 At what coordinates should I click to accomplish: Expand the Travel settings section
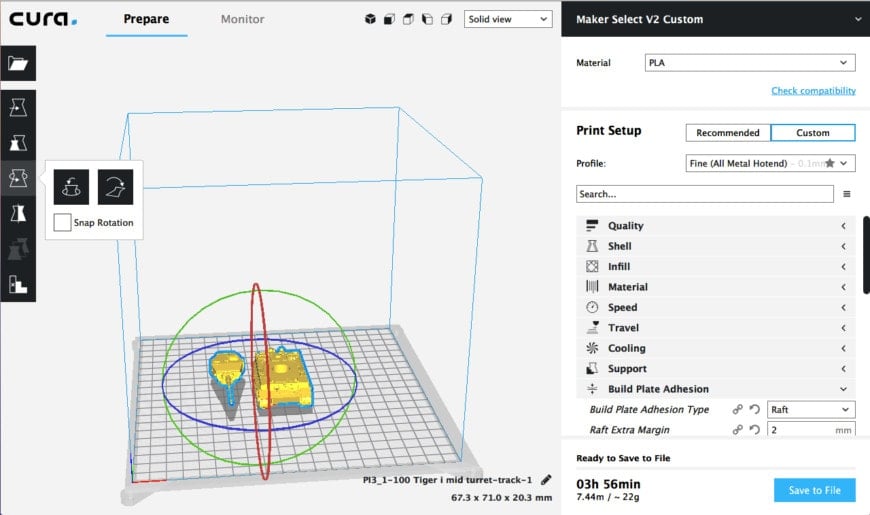click(716, 327)
